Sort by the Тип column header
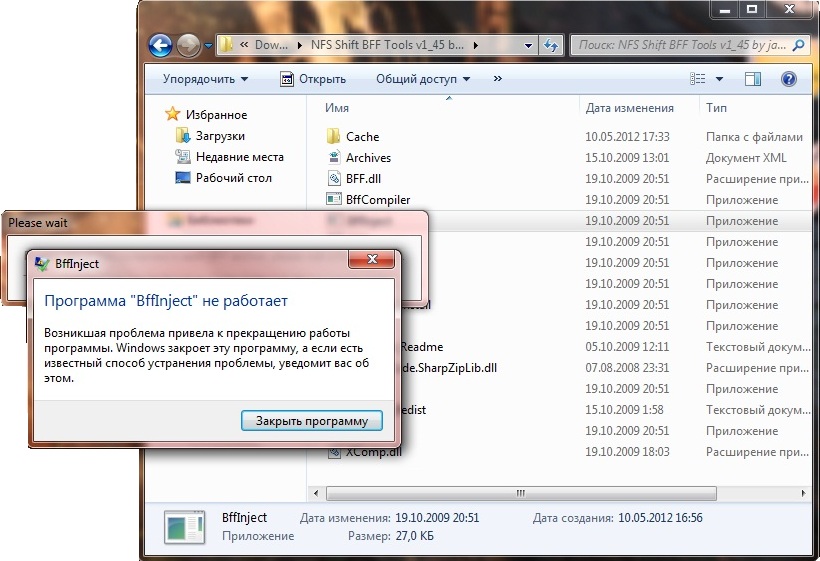 point(716,108)
